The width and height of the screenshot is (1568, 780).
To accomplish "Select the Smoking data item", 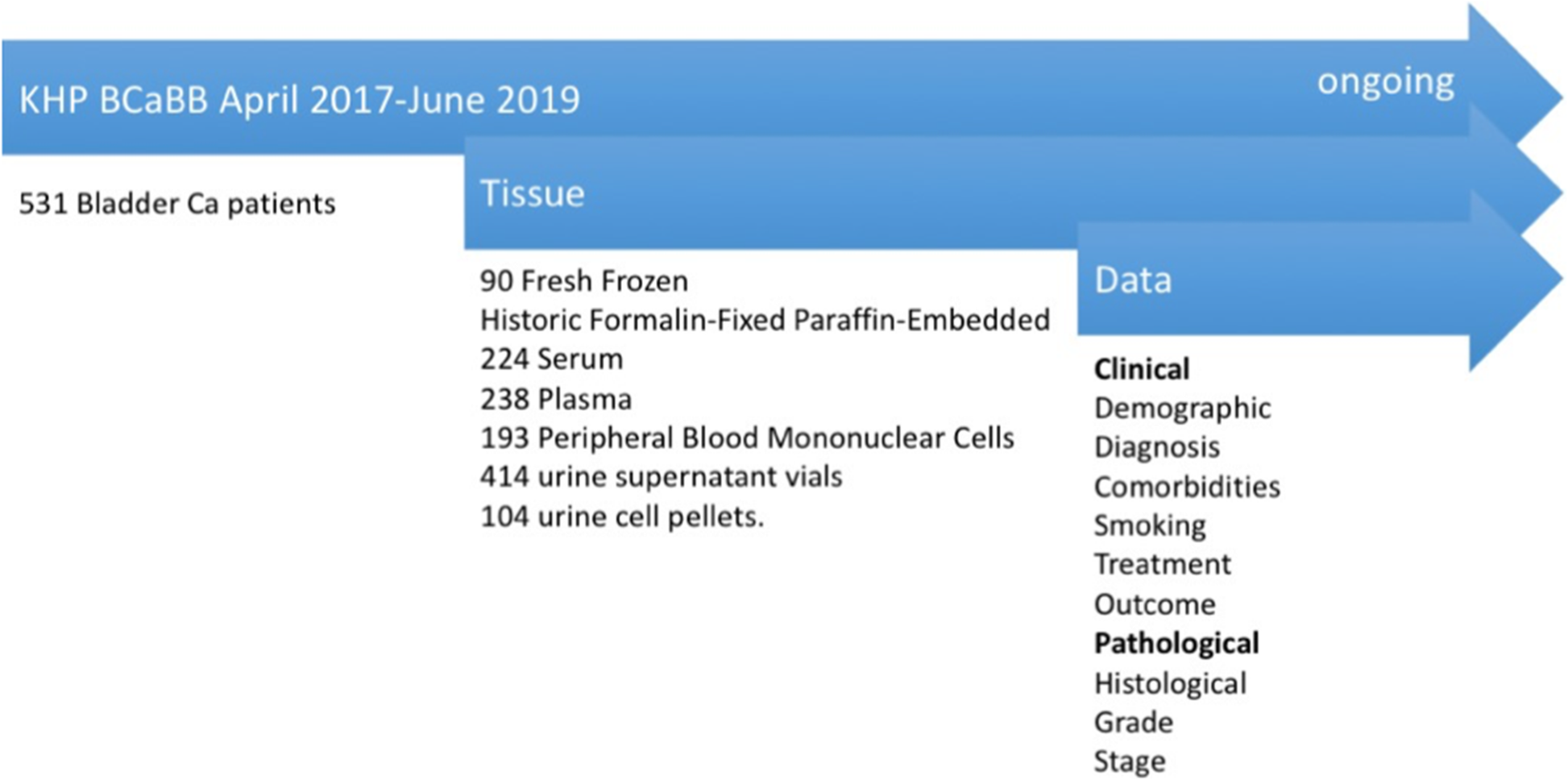I will [1150, 526].
